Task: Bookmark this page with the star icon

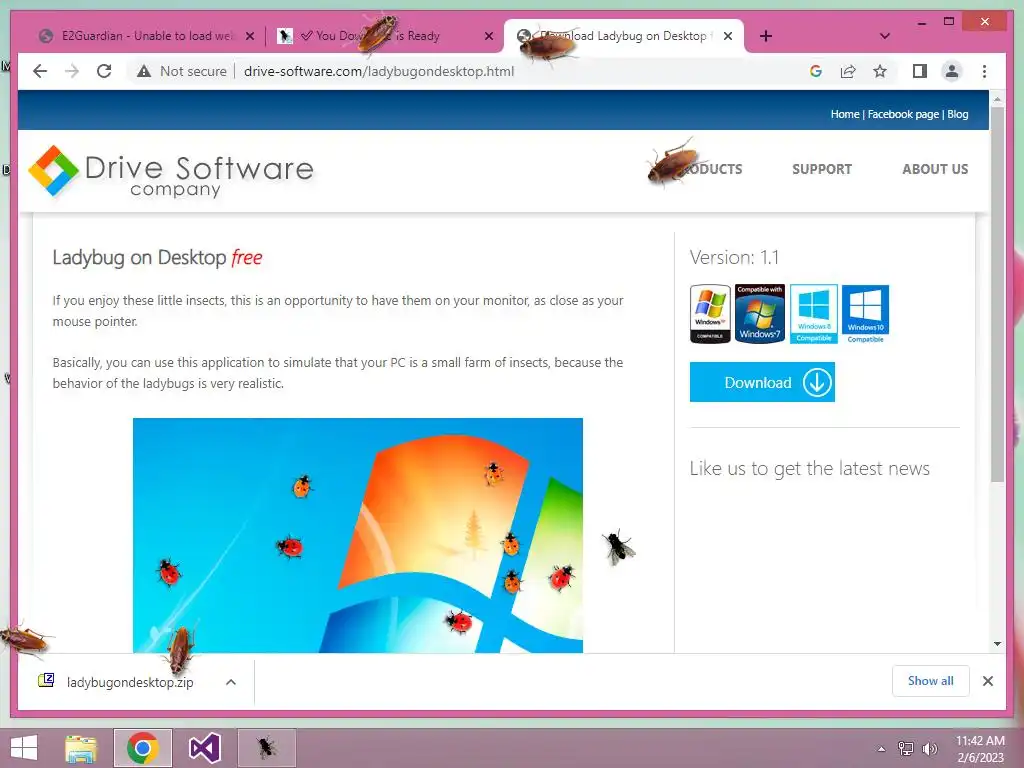Action: (x=880, y=71)
